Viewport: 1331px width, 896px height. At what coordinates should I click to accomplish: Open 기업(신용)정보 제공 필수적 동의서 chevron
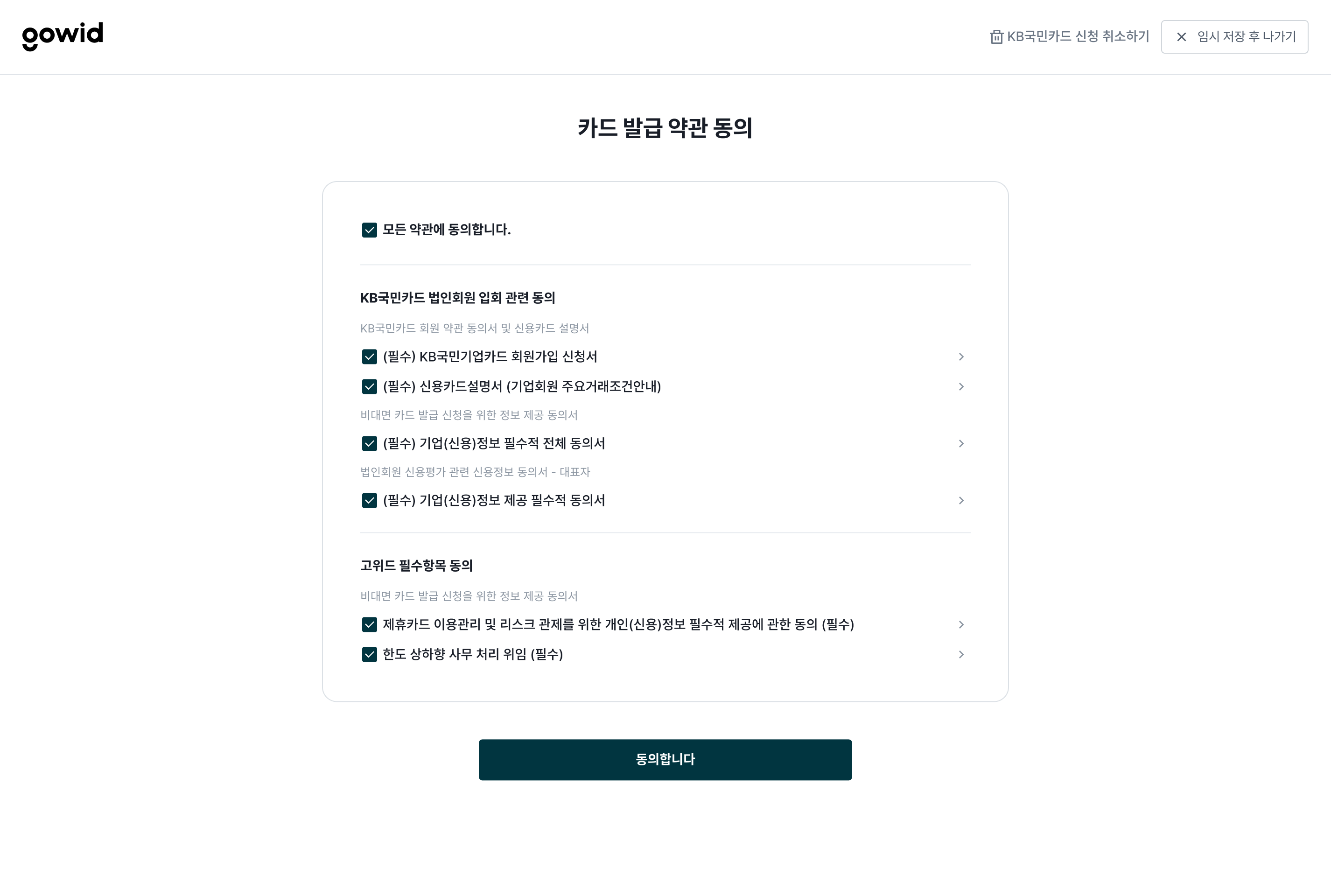(x=961, y=501)
